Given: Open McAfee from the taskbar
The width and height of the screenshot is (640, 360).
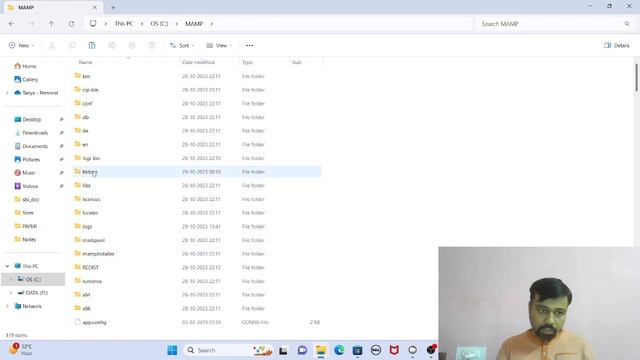Looking at the screenshot, I should 394,350.
